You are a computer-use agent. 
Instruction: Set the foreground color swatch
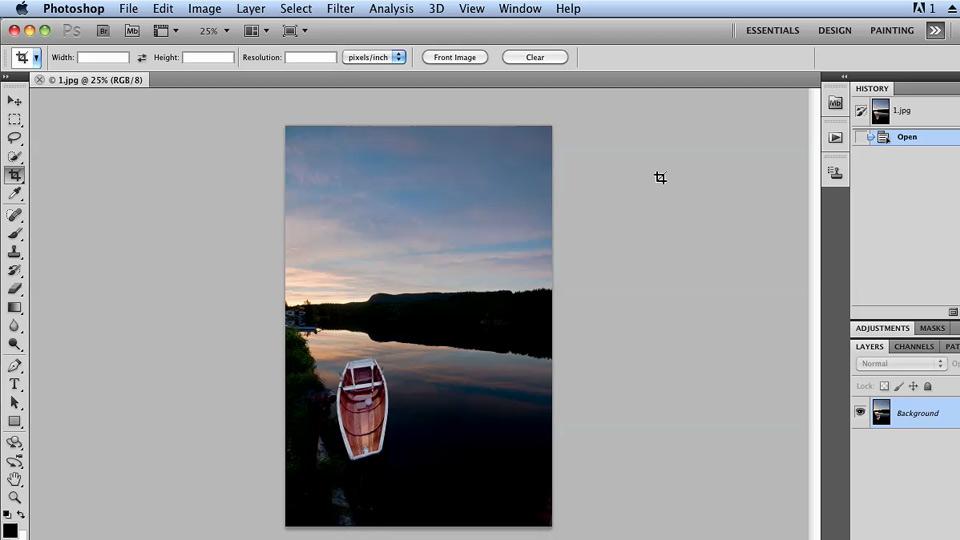10,530
